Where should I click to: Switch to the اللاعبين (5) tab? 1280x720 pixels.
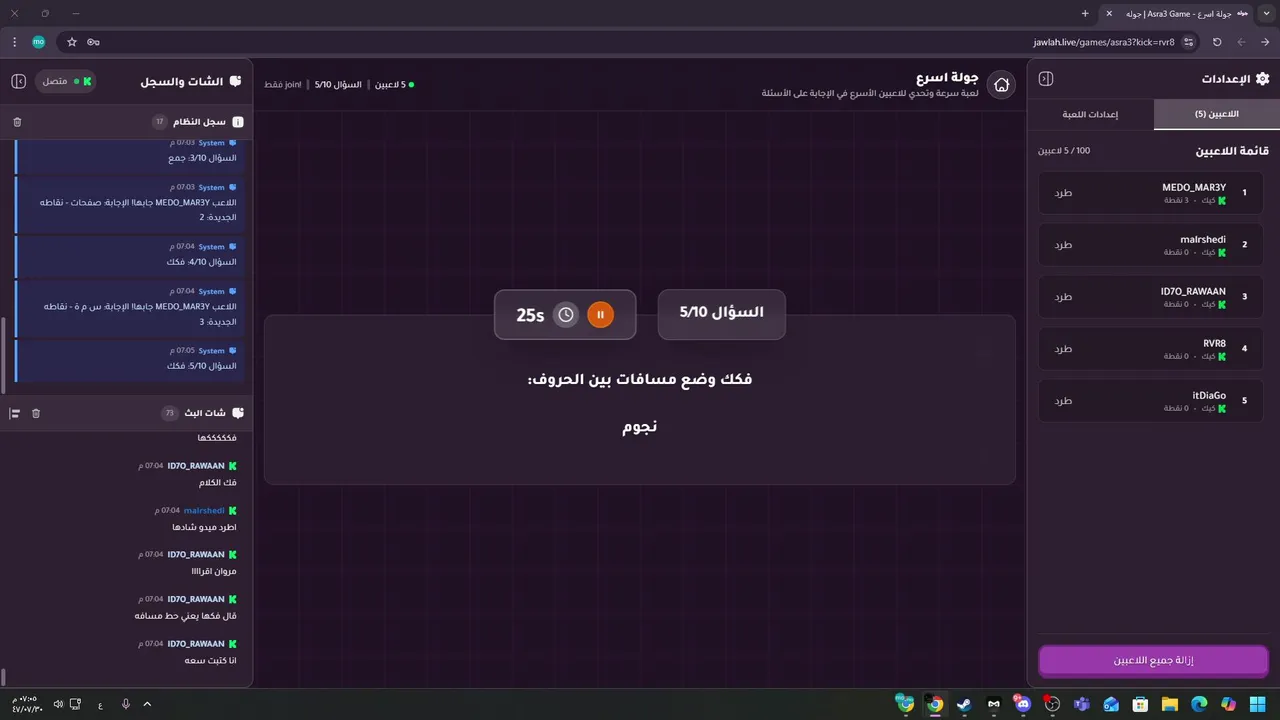pos(1216,114)
